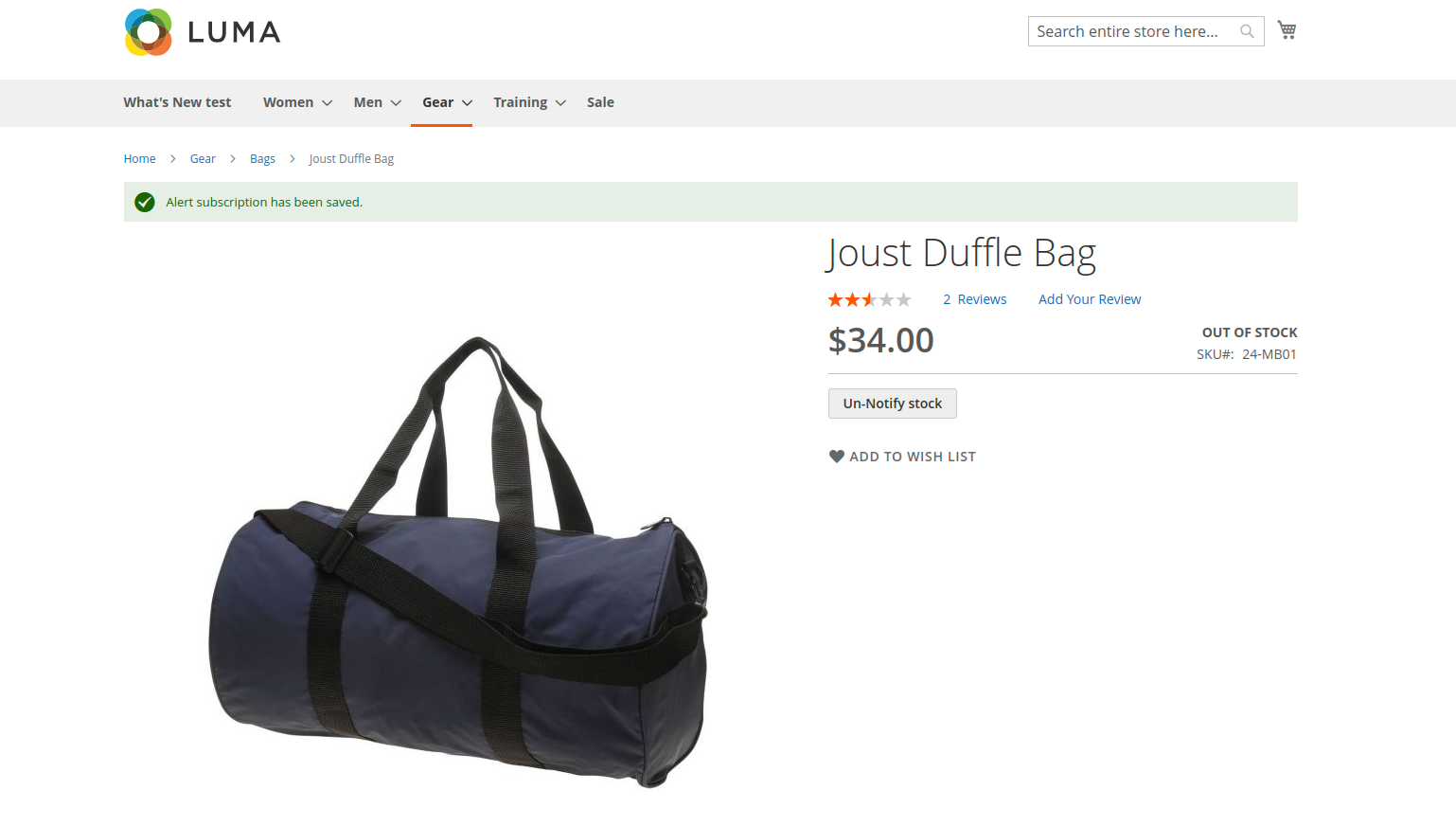Open the Sale menu item
1456x826 pixels.
click(x=600, y=102)
